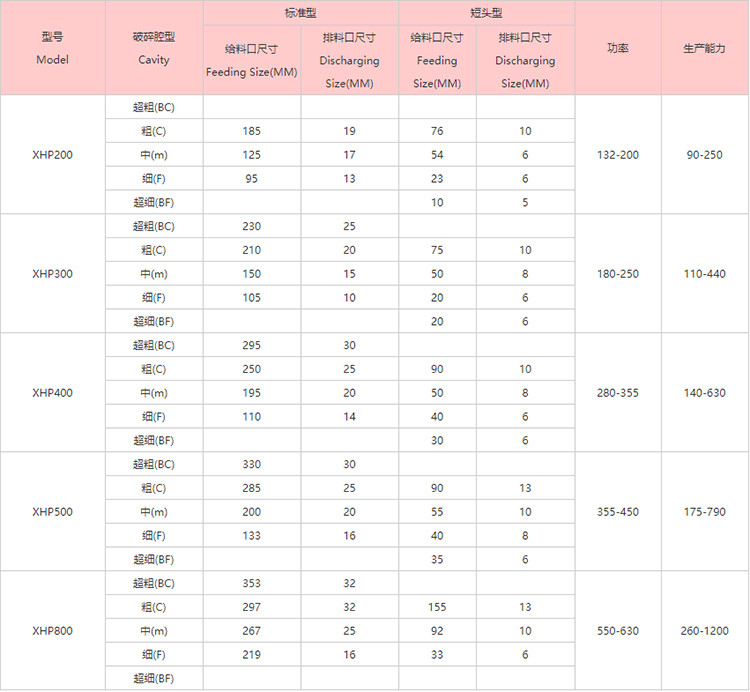
Task: Click the 型号 Model column header
Action: (52, 48)
